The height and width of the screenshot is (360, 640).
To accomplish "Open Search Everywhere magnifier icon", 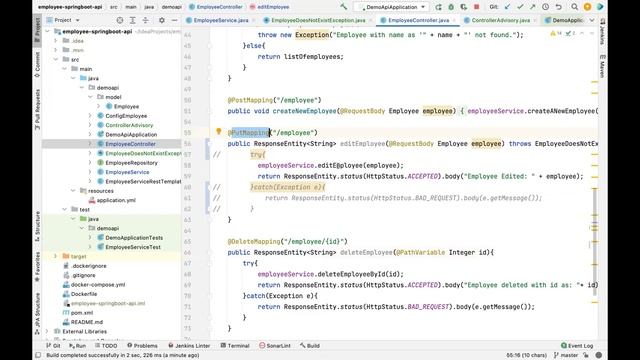I will [x=575, y=7].
